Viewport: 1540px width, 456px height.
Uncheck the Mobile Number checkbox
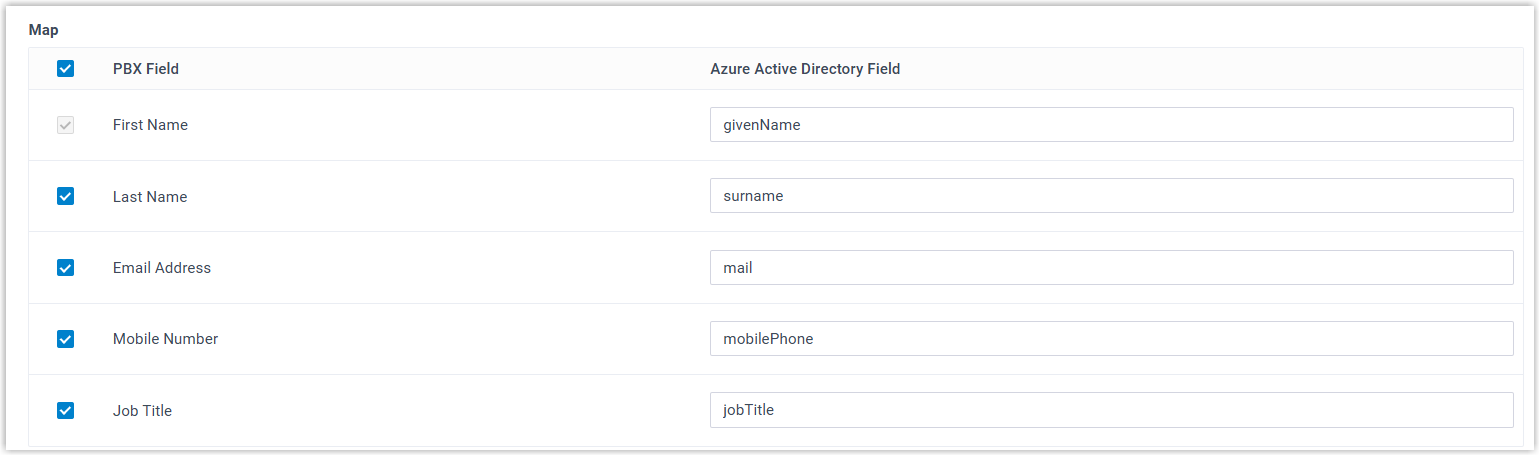65,339
